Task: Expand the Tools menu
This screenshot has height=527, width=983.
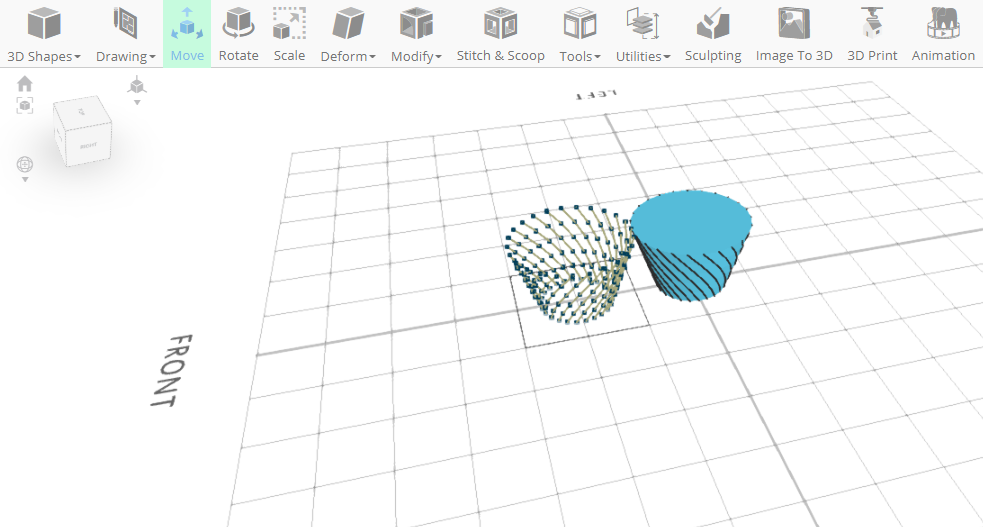Action: 580,34
